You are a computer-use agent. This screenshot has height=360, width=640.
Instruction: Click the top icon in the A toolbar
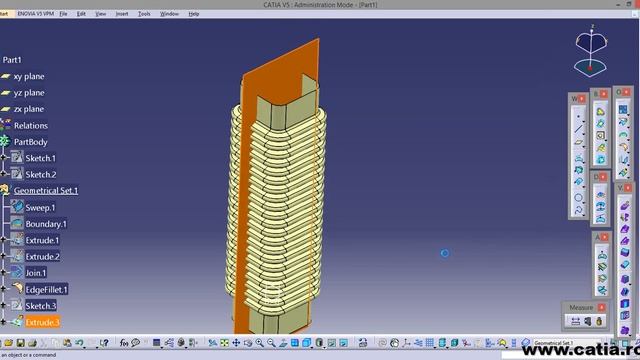[602, 256]
